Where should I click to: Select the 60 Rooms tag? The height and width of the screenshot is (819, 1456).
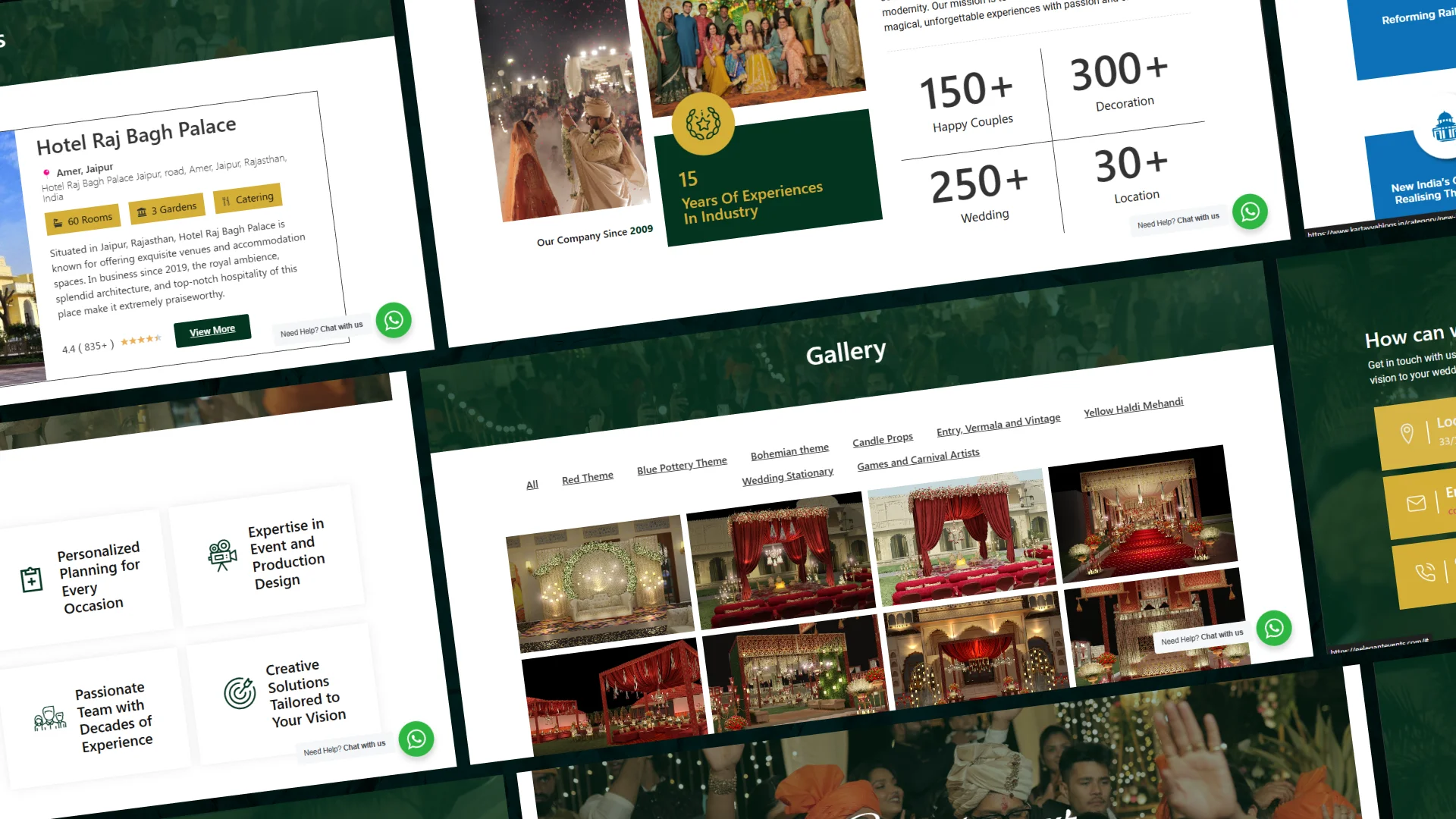click(83, 220)
